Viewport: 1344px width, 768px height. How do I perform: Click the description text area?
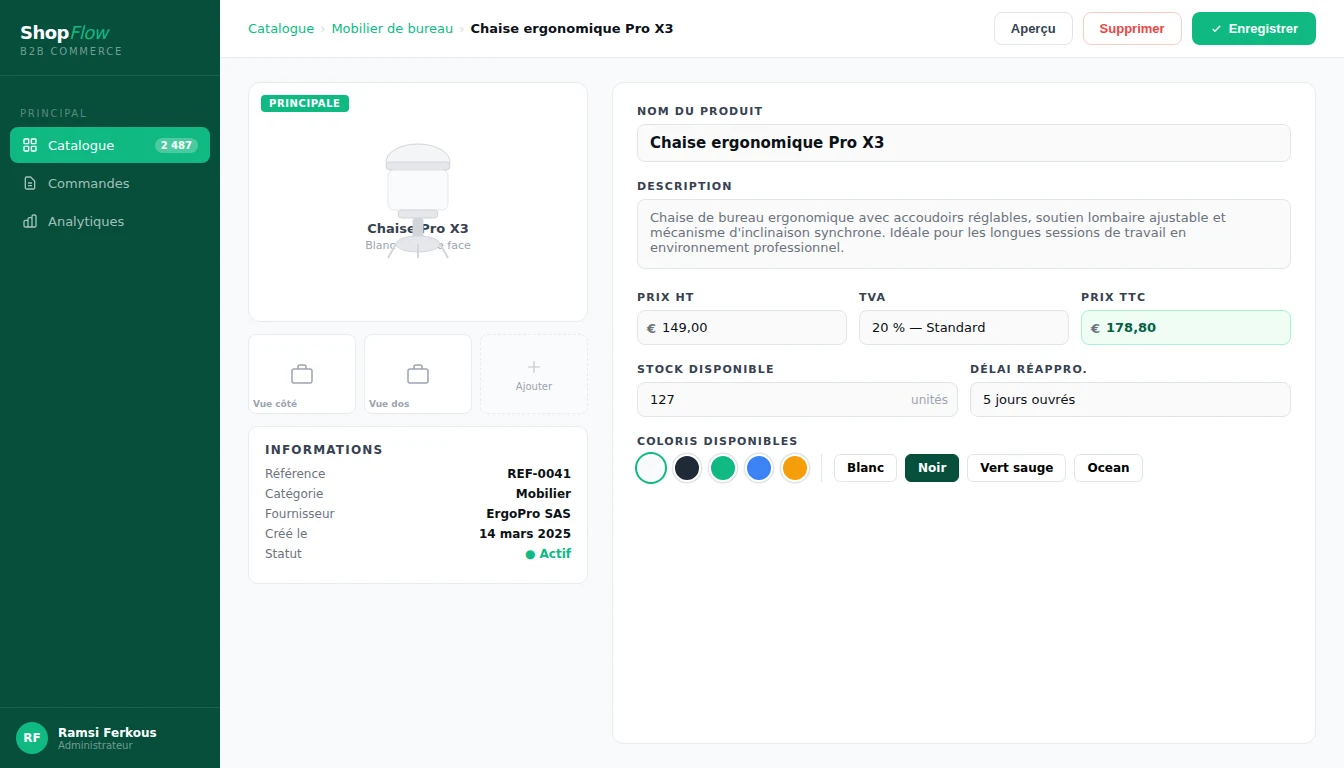(x=964, y=234)
